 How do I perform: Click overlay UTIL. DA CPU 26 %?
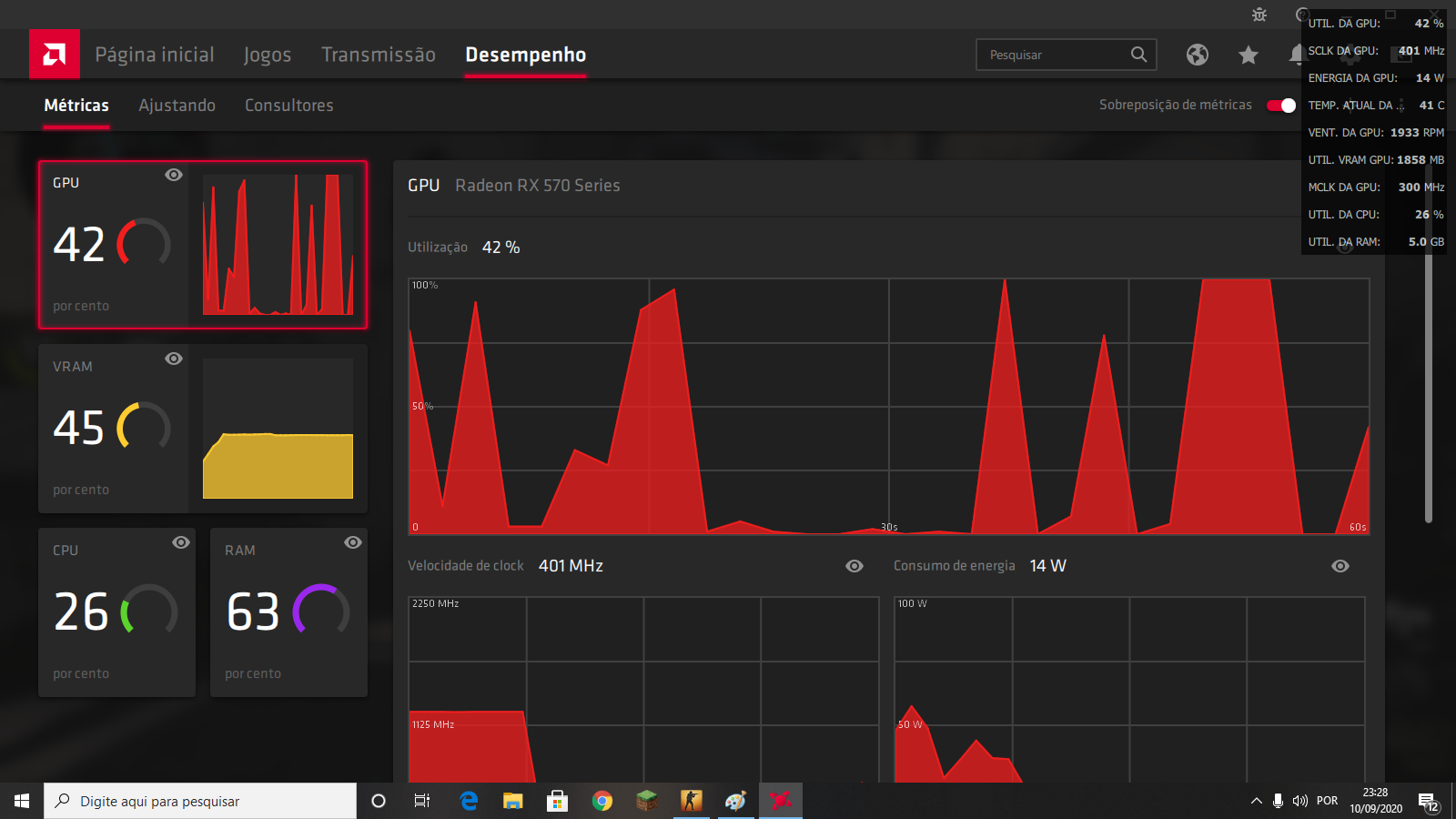point(1376,215)
